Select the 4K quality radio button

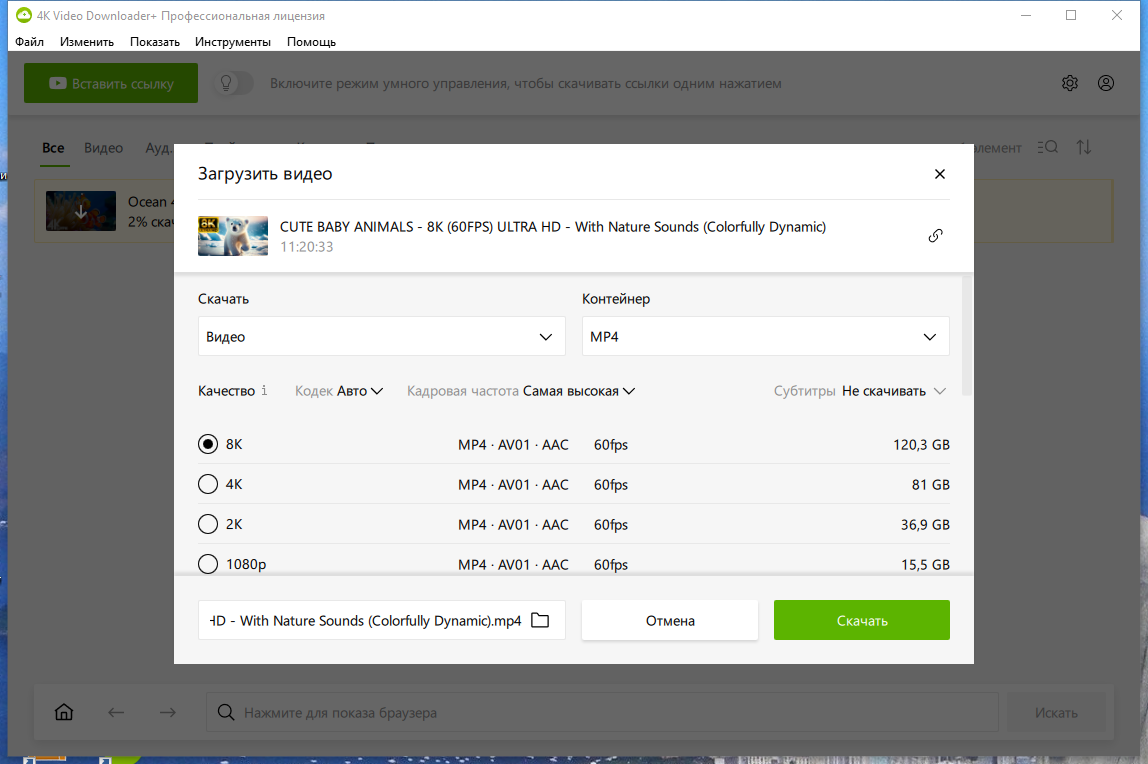point(208,484)
